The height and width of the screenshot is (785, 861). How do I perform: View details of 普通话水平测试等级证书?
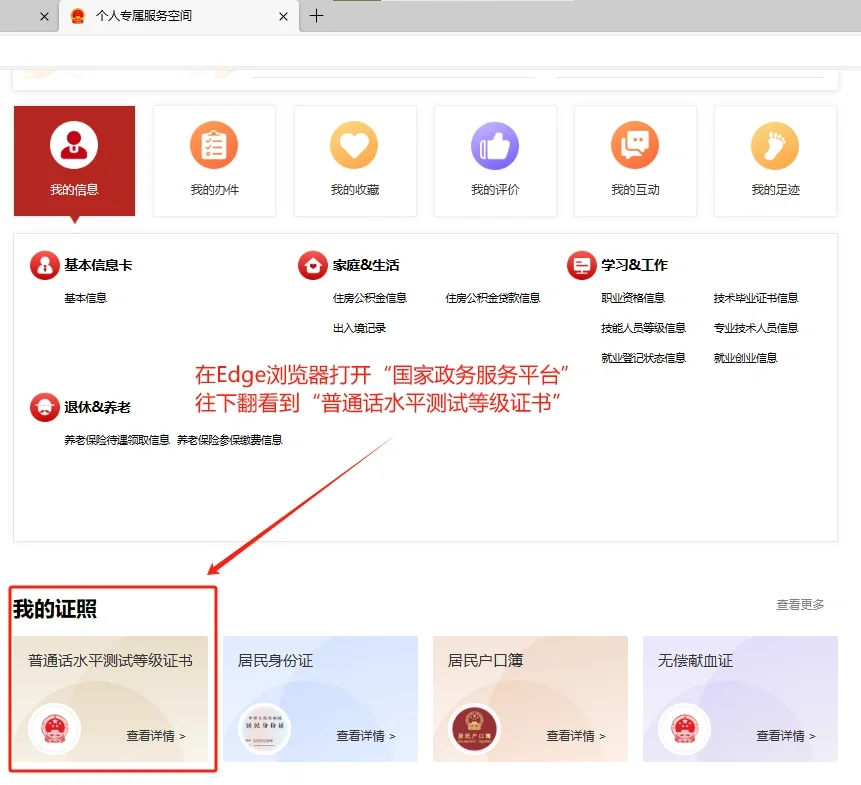pos(155,736)
